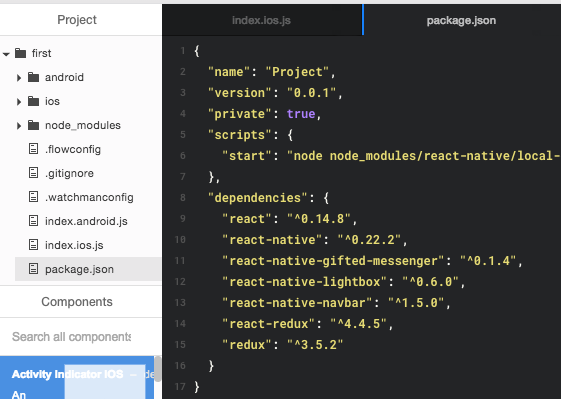Image resolution: width=561 pixels, height=399 pixels.
Task: Click the "start" key in code
Action: [247, 156]
